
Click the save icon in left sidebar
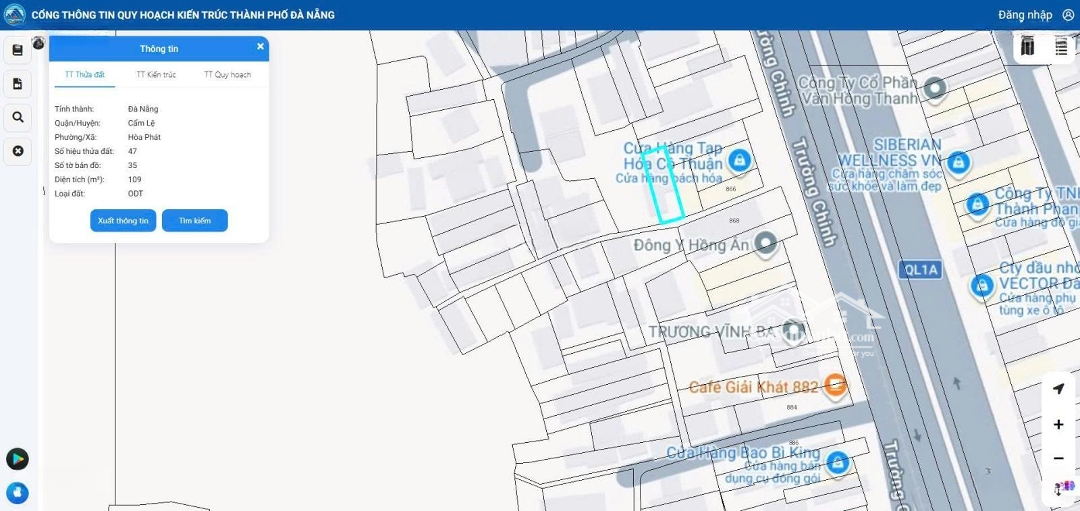[x=18, y=50]
